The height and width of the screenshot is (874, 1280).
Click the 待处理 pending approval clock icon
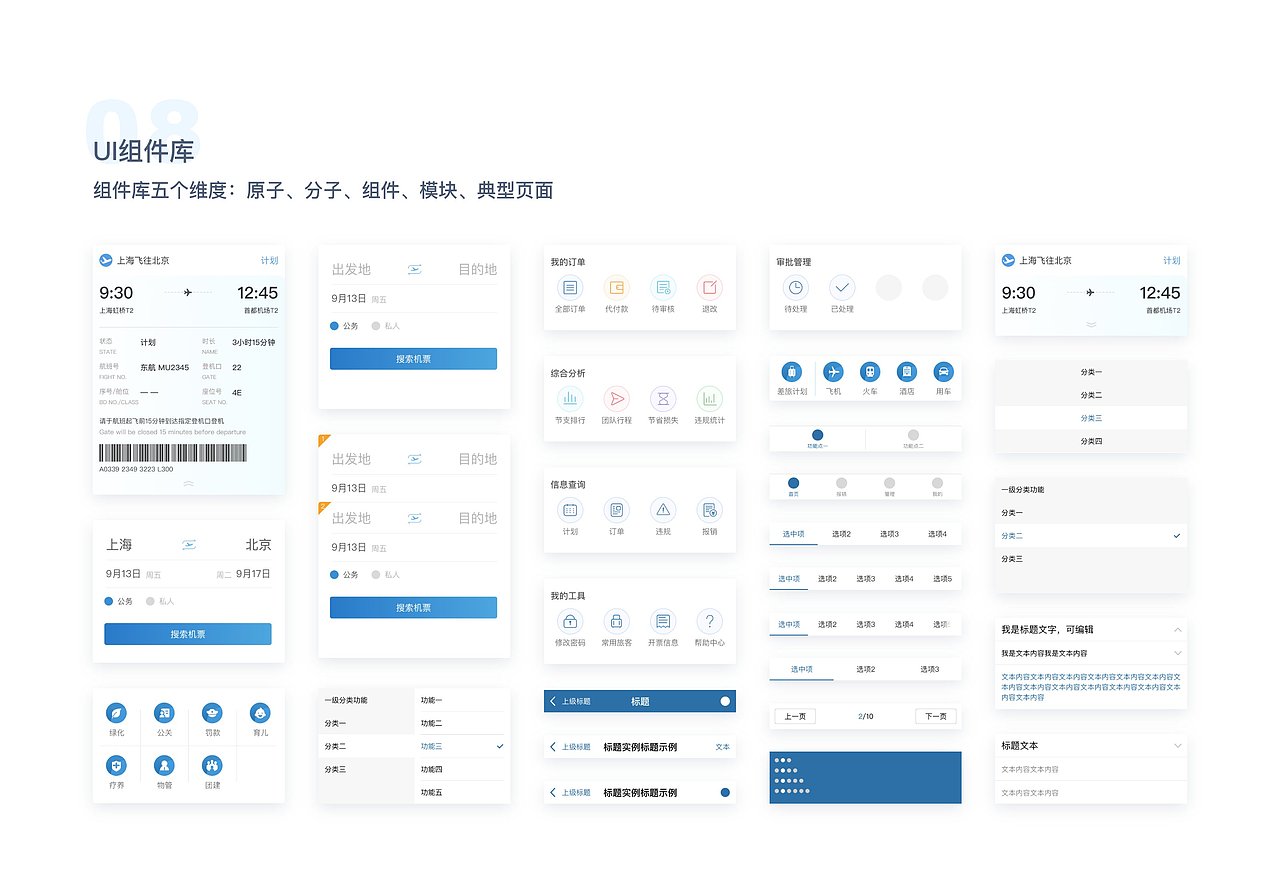pos(794,289)
